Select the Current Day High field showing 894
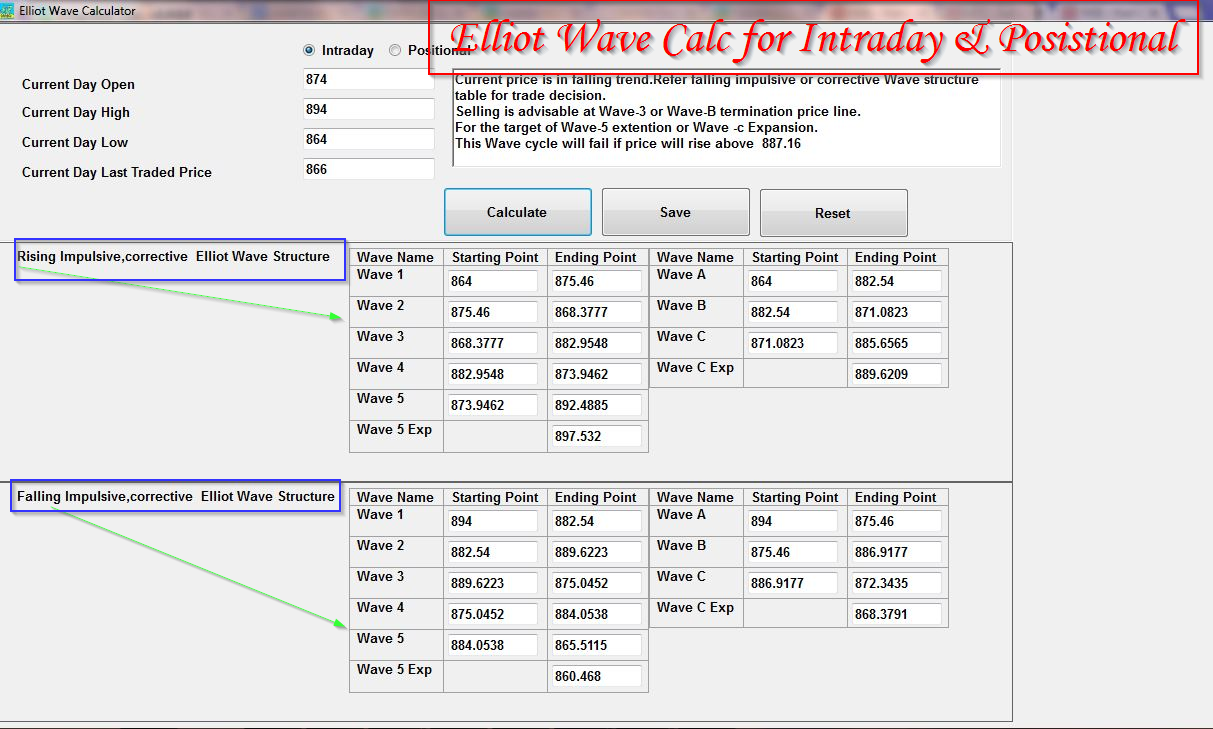 [367, 109]
